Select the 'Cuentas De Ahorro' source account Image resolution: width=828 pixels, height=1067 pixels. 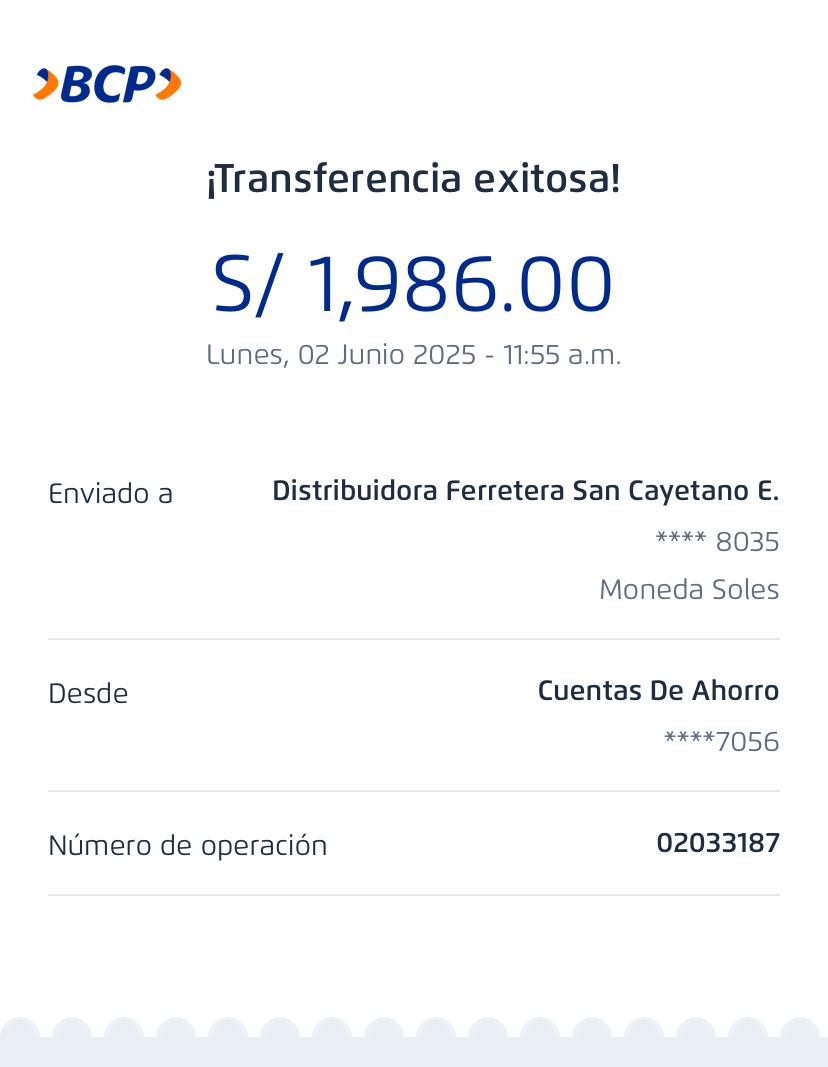coord(658,691)
